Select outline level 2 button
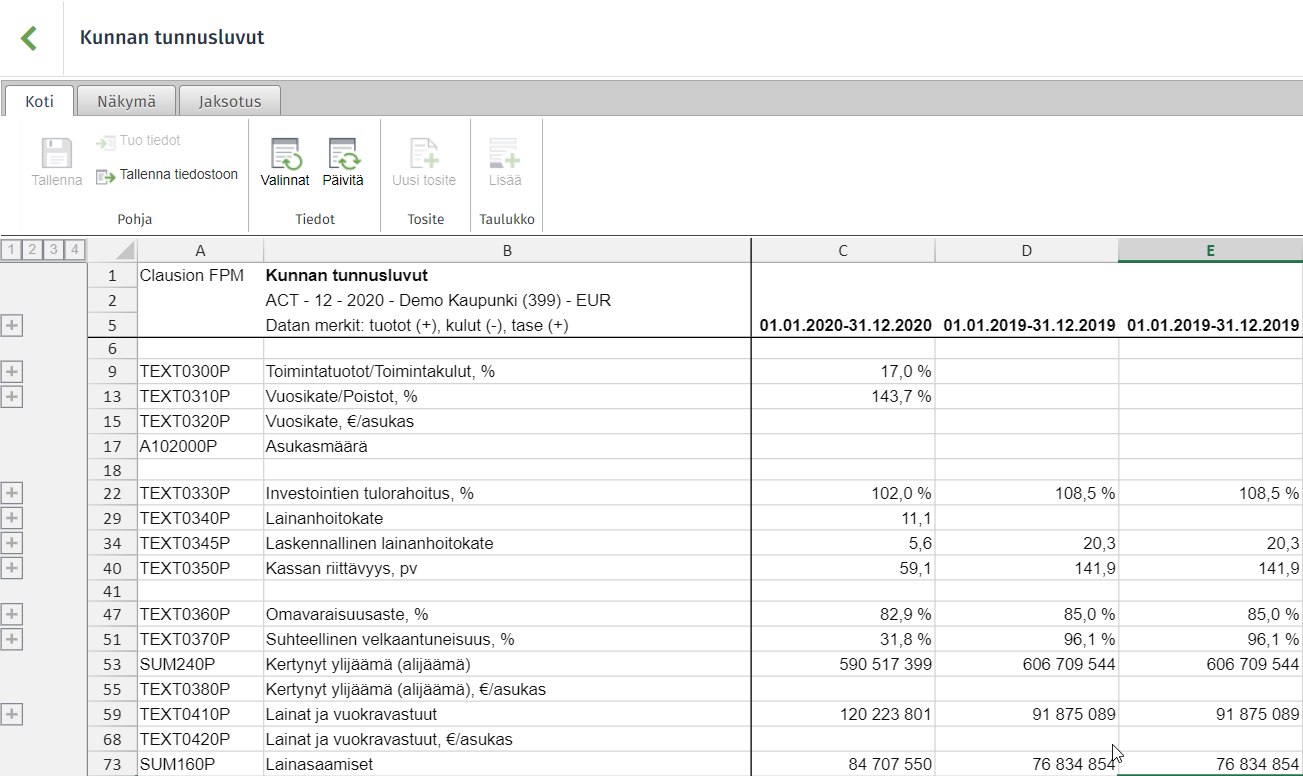This screenshot has width=1303, height=776. tap(32, 250)
